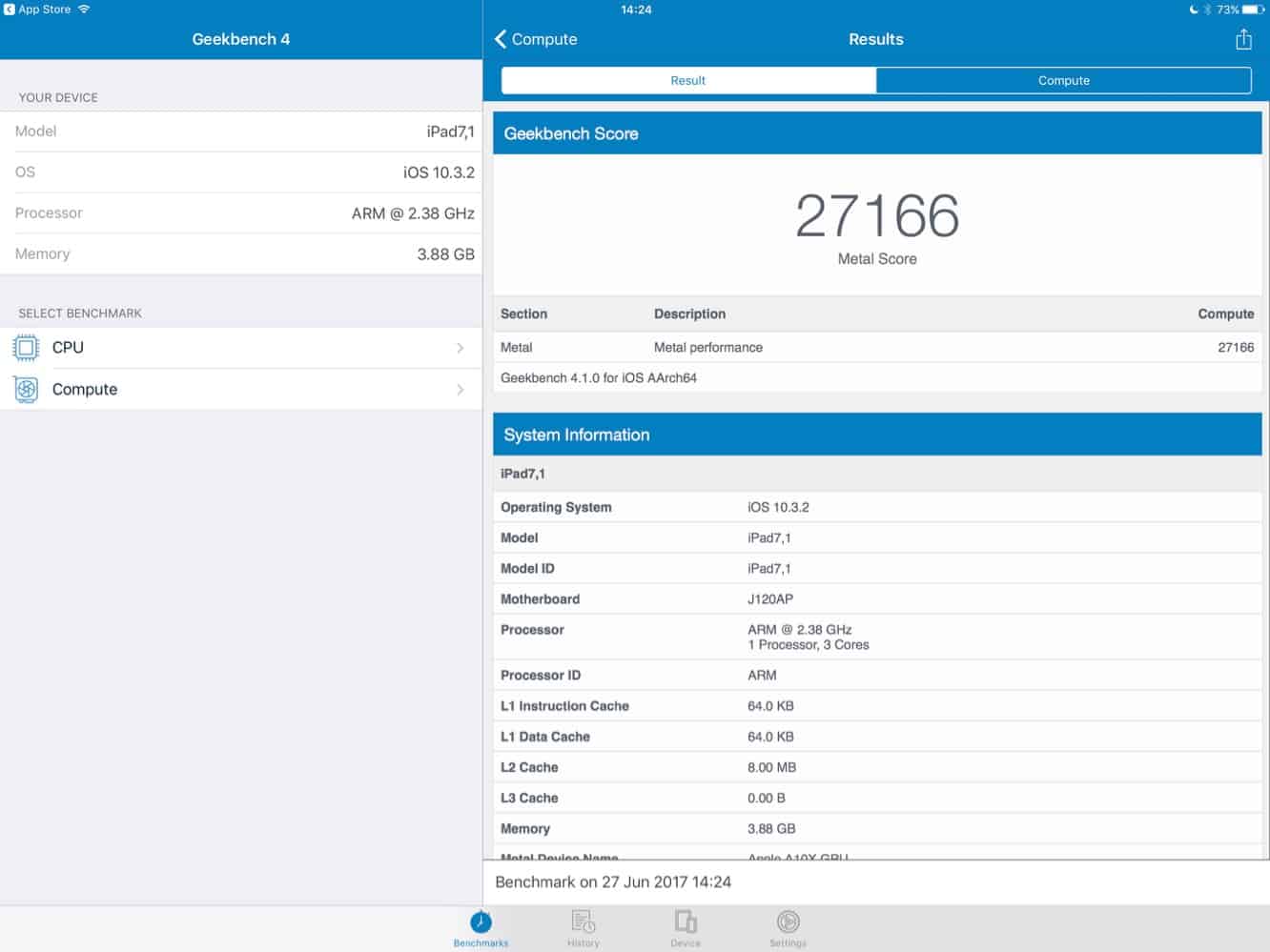Select the Model ID row label
This screenshot has height=952, width=1270.
527,569
